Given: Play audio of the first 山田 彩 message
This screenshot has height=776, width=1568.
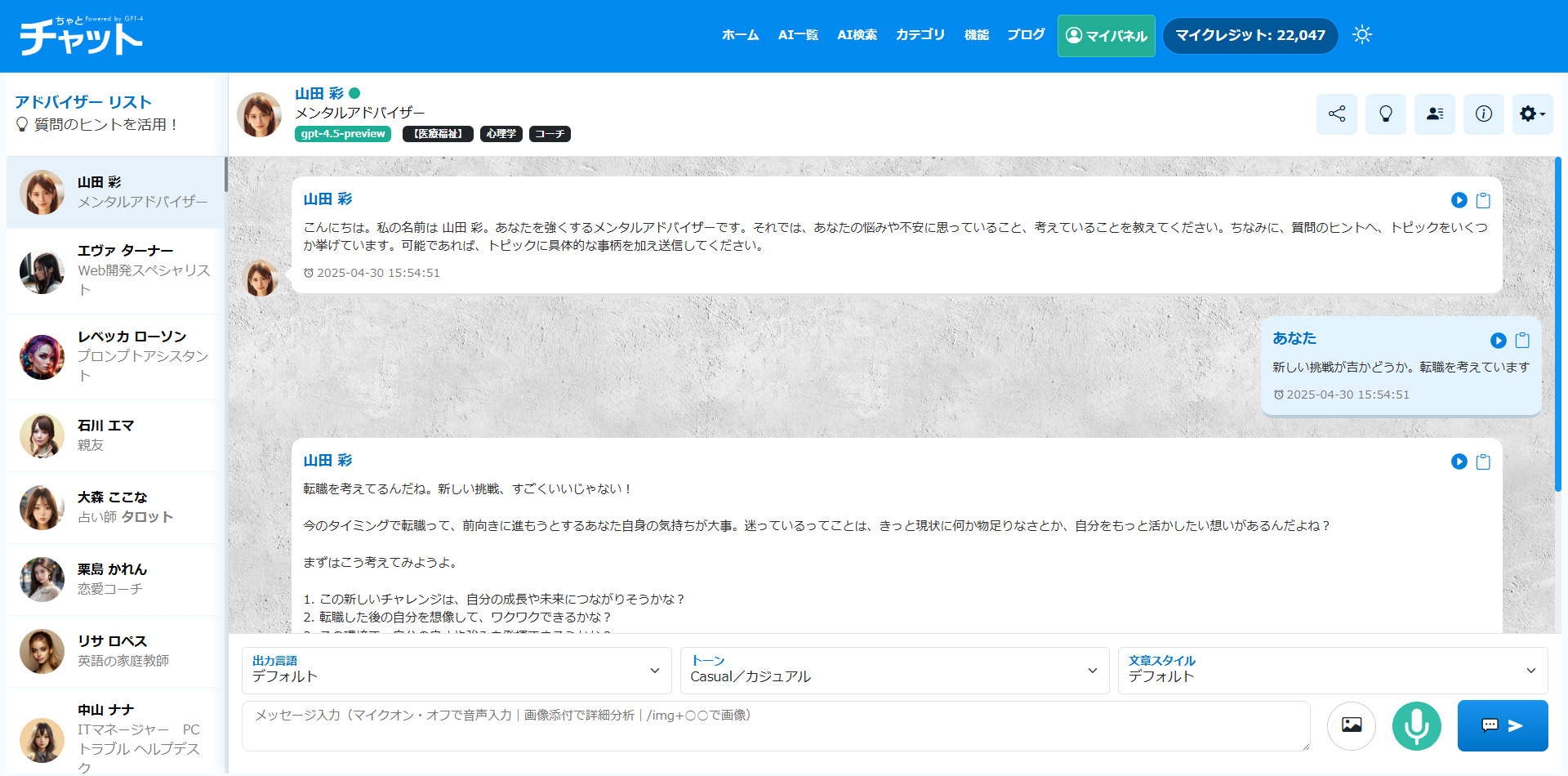Looking at the screenshot, I should click(x=1459, y=200).
